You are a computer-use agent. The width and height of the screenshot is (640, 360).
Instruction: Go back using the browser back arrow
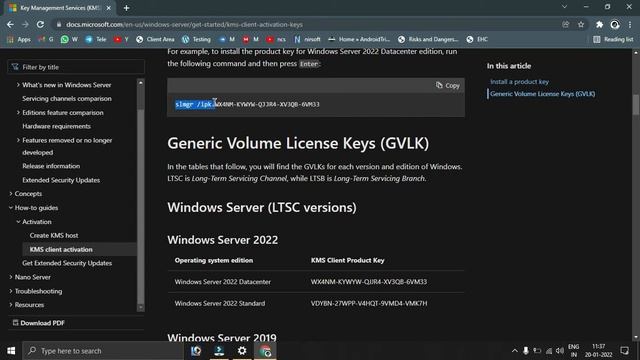(x=10, y=24)
